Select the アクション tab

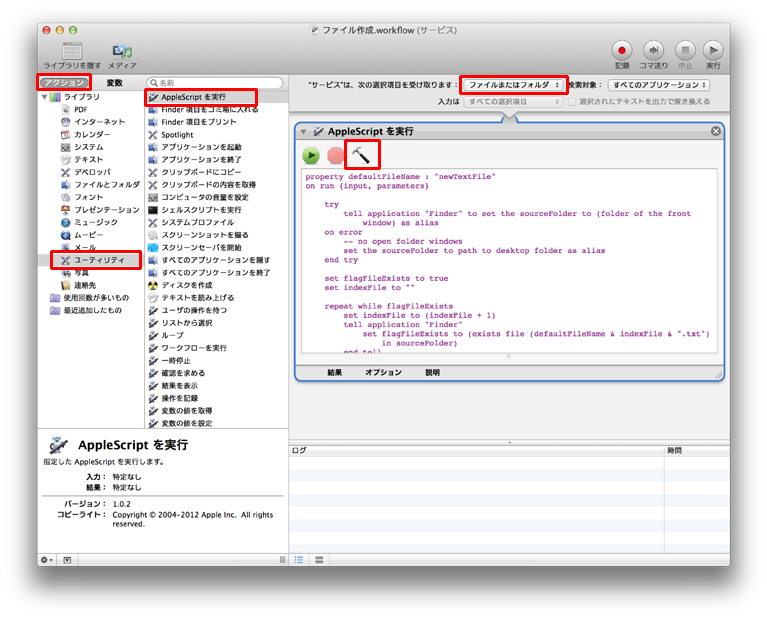65,83
